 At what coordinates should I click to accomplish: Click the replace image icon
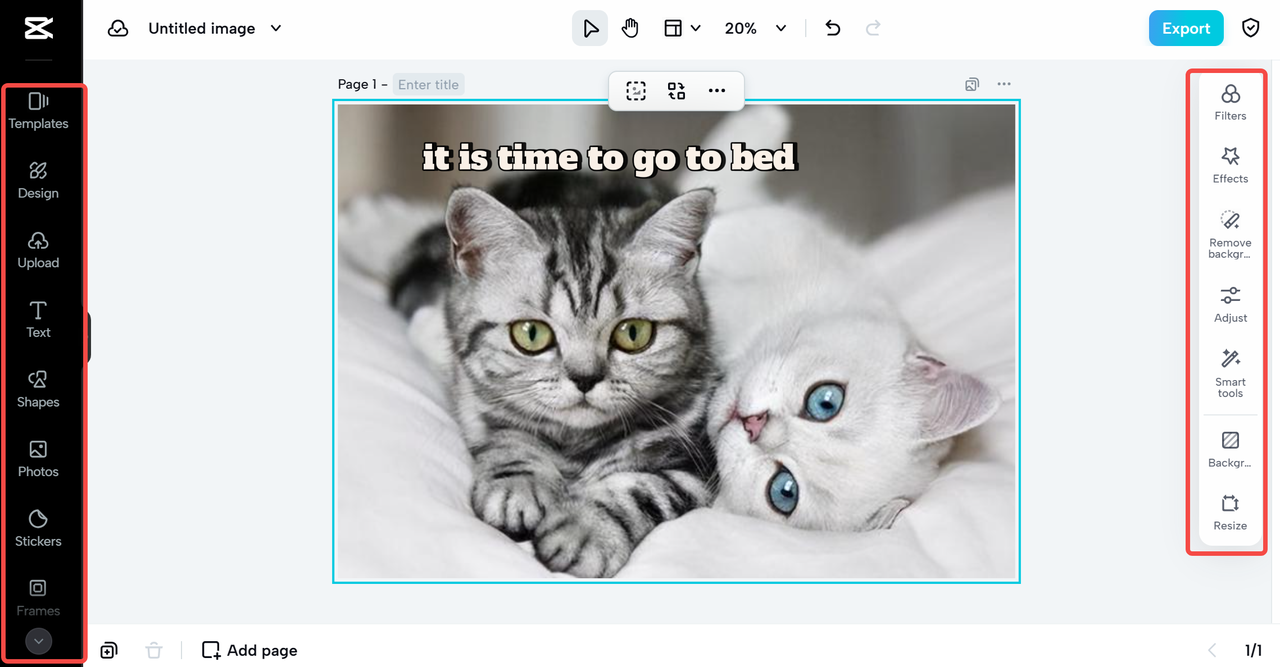(677, 91)
